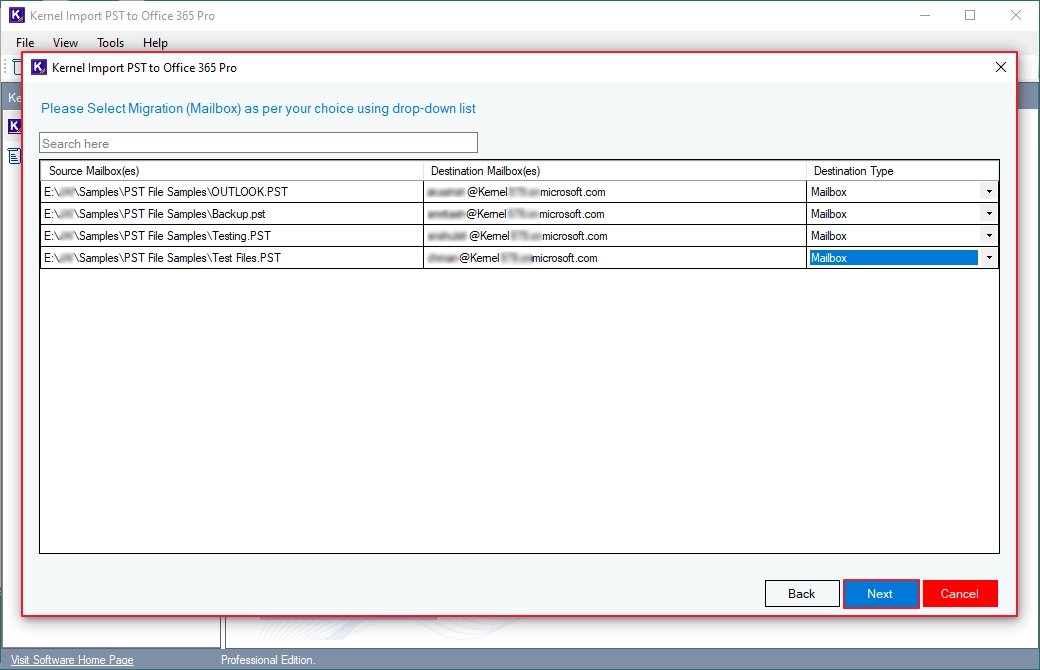Open Visit Software Home Page link
The image size is (1040, 670).
pos(72,660)
